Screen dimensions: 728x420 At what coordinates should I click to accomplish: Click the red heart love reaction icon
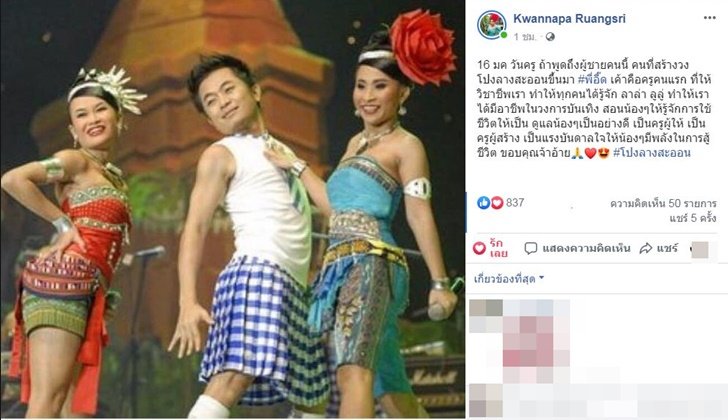tap(497, 202)
